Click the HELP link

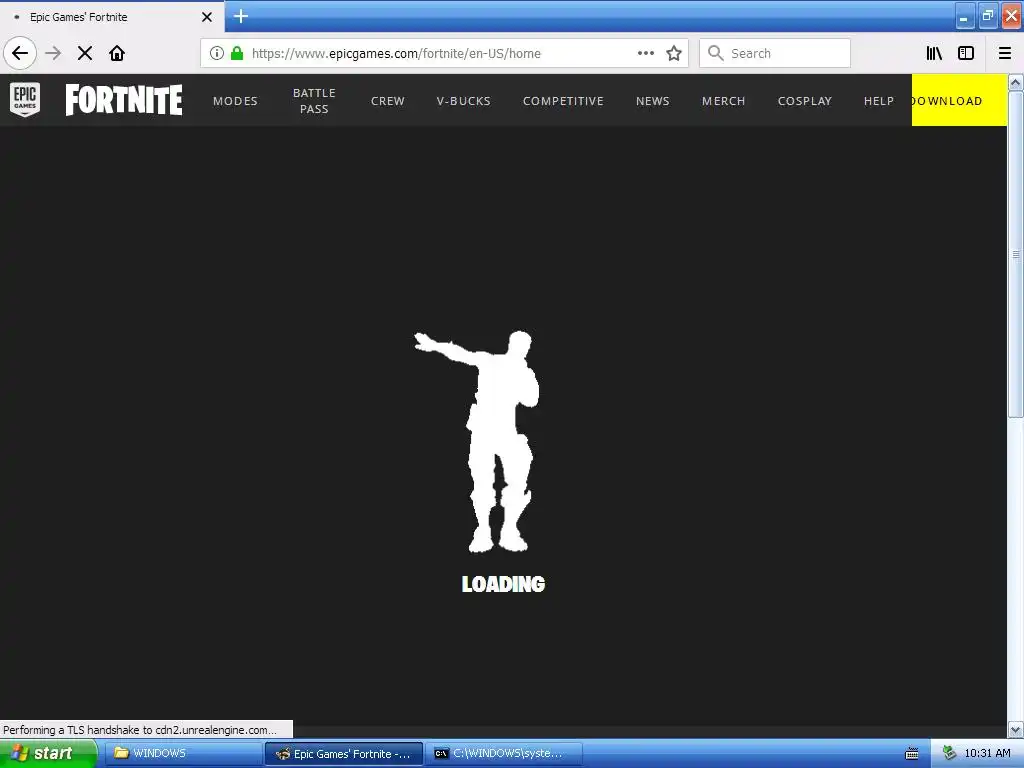pyautogui.click(x=878, y=101)
